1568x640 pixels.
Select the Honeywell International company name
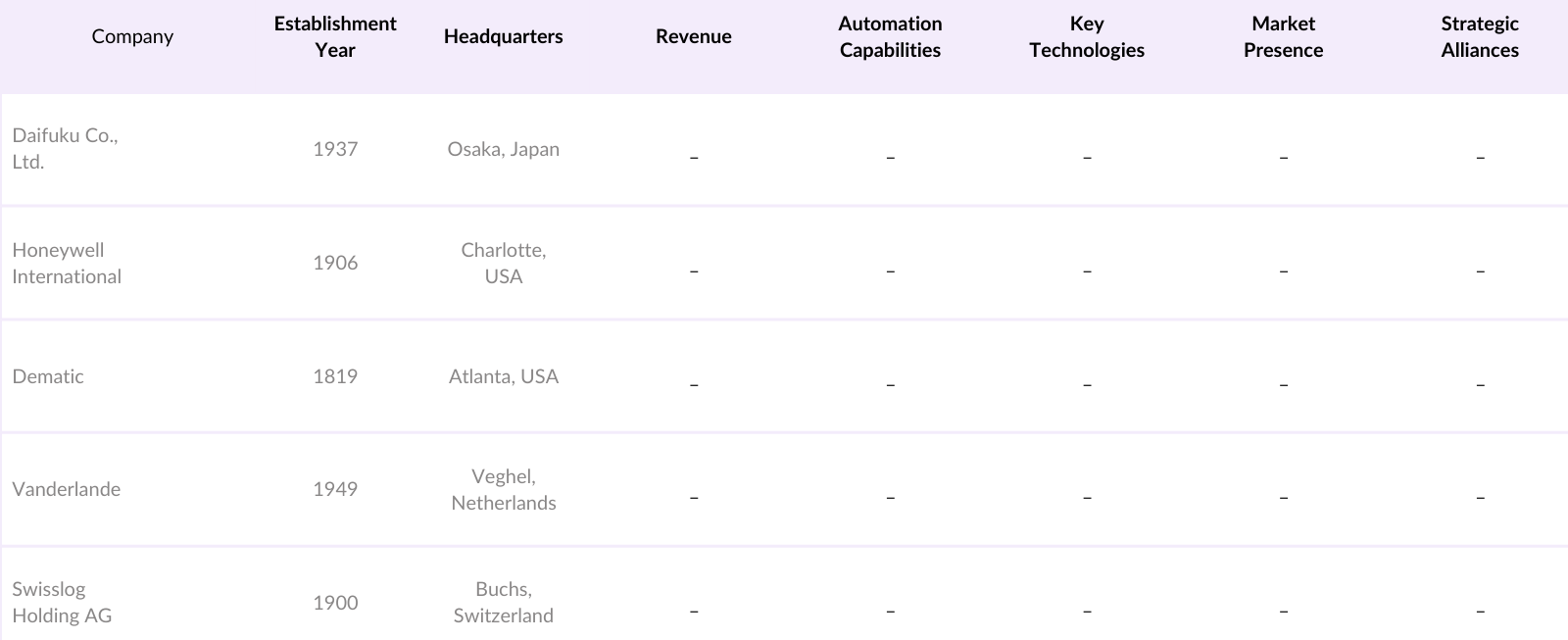tap(67, 263)
